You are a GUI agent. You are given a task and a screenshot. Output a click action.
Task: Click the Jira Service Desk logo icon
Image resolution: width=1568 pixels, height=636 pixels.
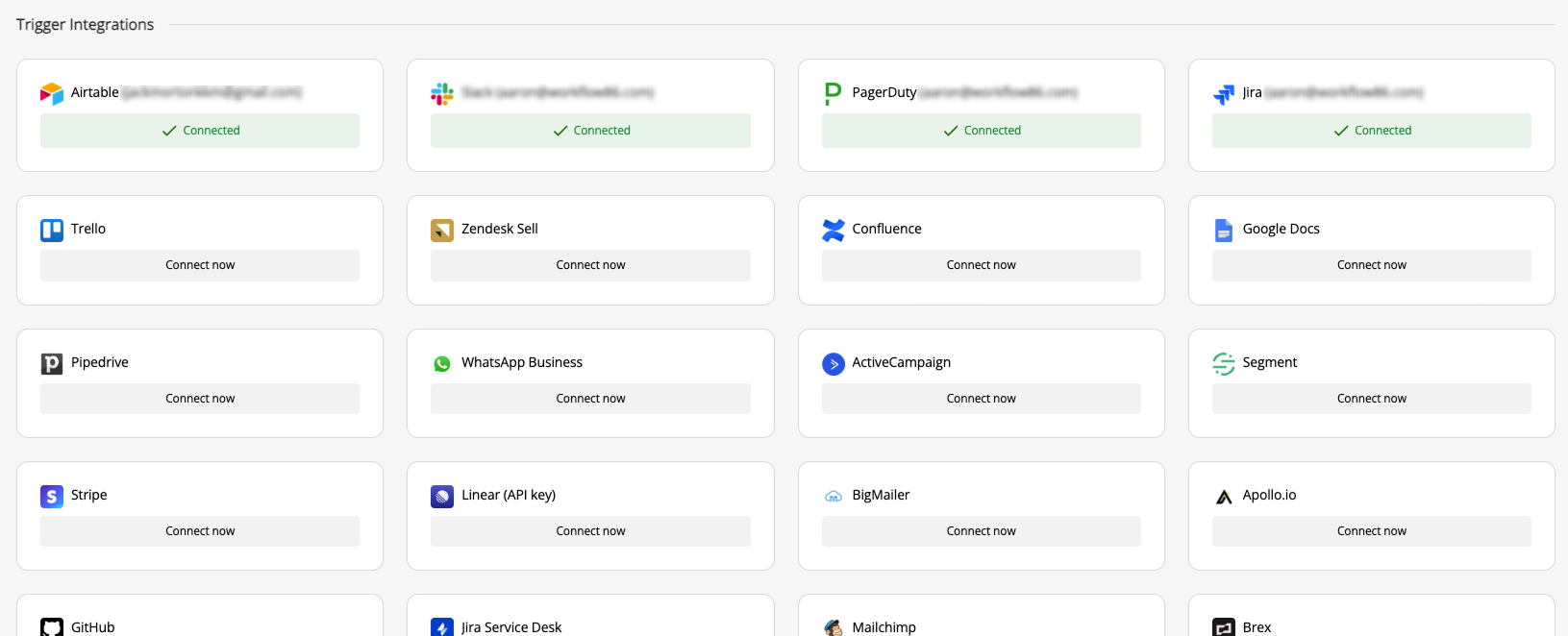[x=442, y=627]
